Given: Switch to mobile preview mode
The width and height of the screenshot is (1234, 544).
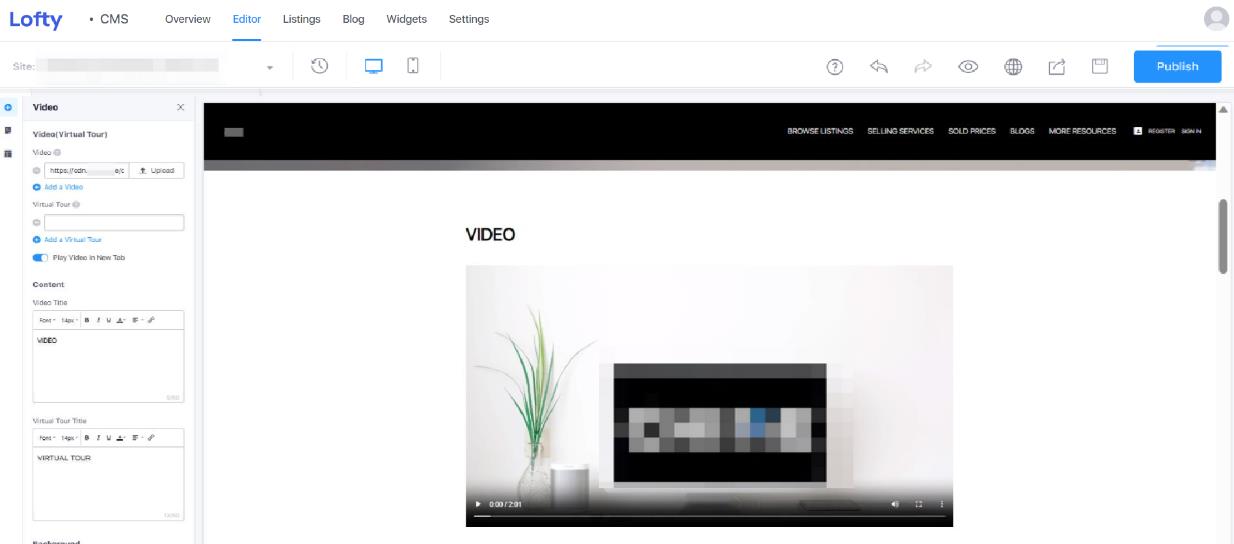Looking at the screenshot, I should 412,66.
